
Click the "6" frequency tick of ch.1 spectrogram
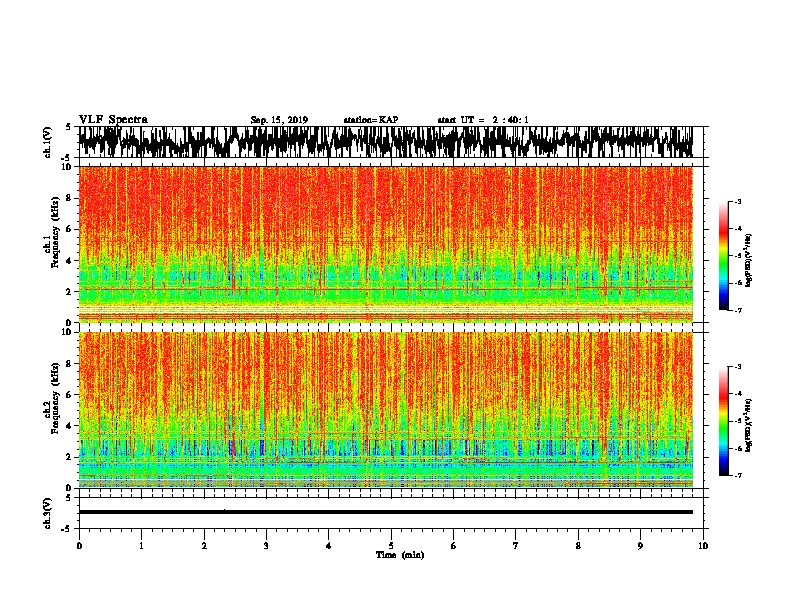[70, 229]
